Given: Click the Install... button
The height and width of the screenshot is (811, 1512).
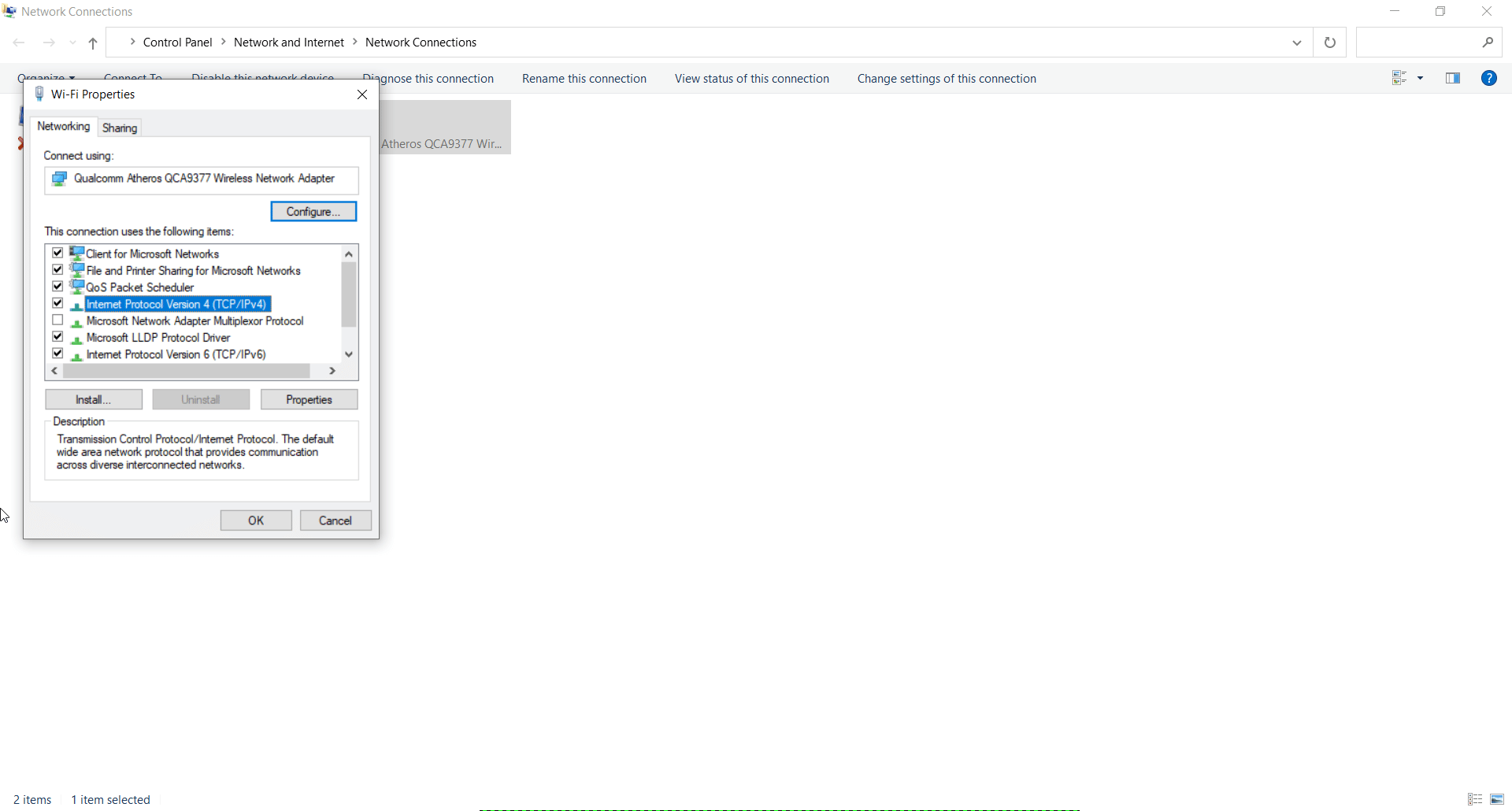Looking at the screenshot, I should pos(94,400).
